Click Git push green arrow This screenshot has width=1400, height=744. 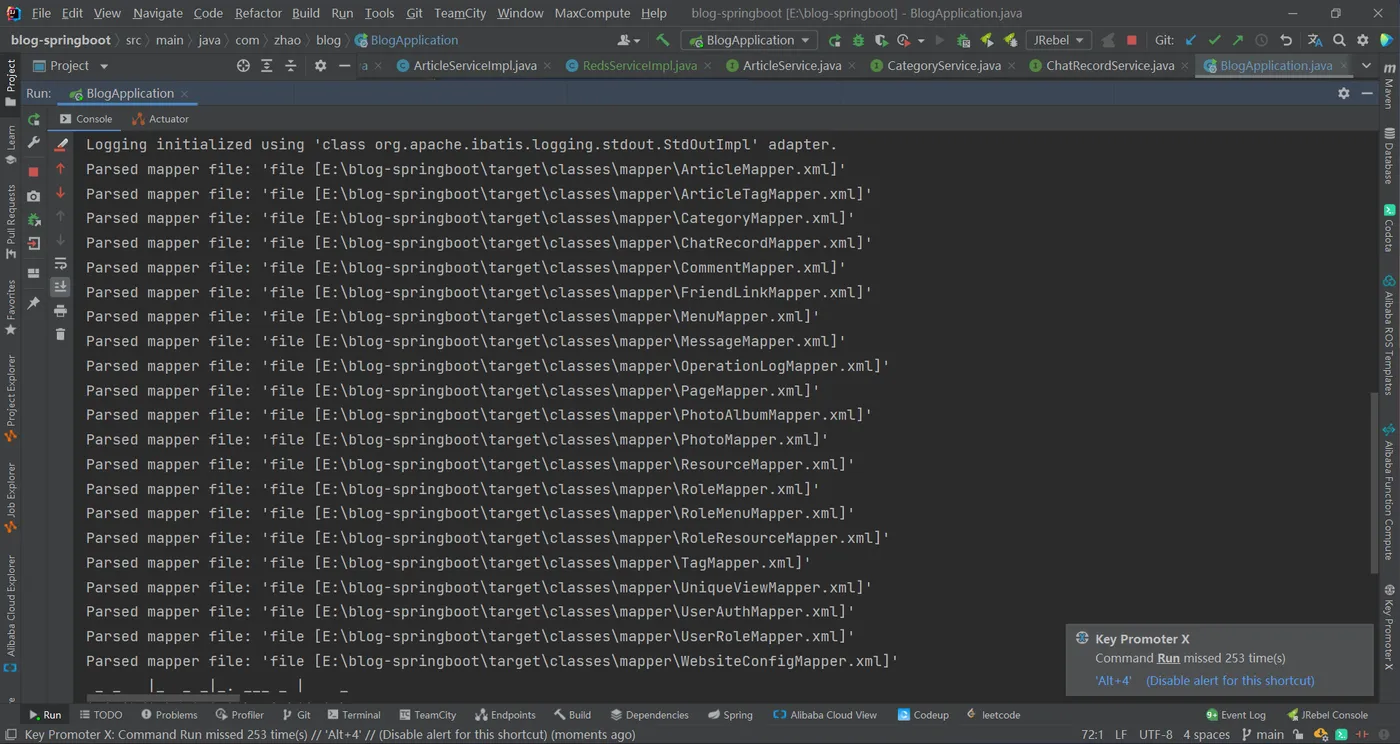(1238, 40)
